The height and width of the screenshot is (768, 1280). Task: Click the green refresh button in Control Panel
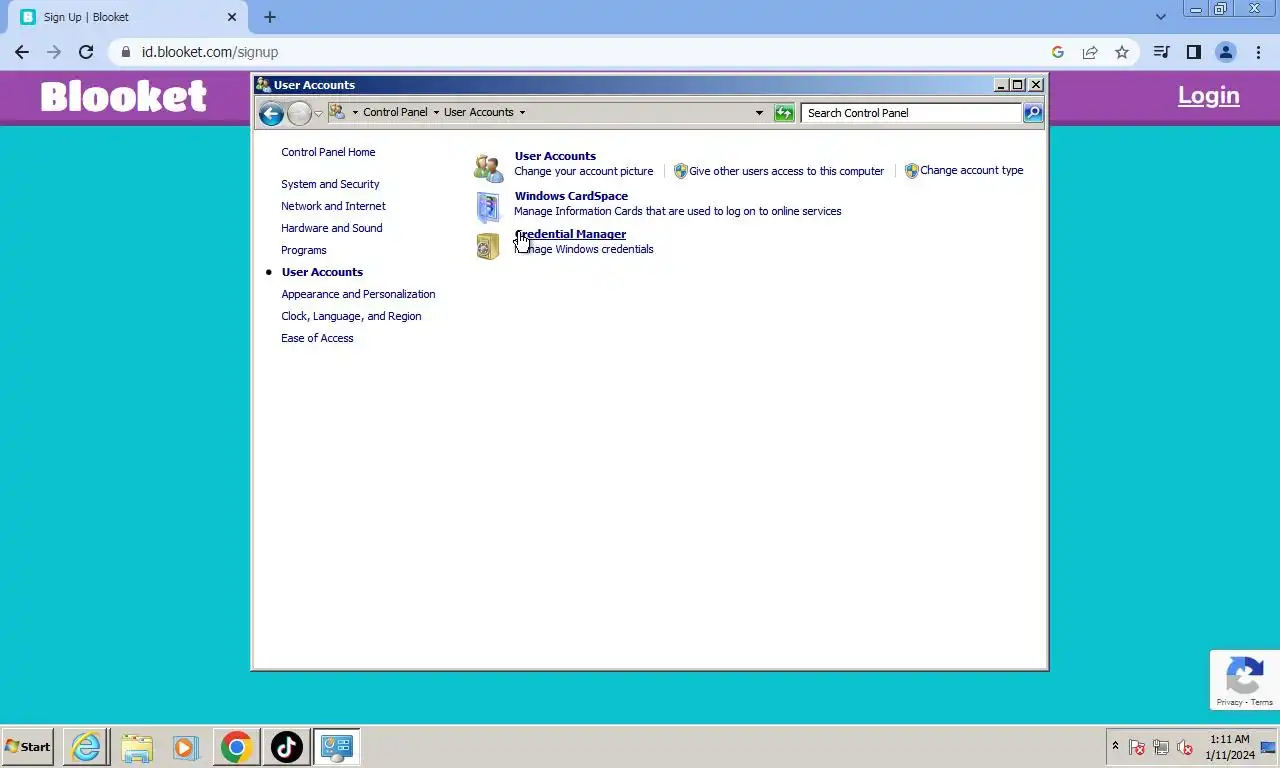pyautogui.click(x=784, y=113)
